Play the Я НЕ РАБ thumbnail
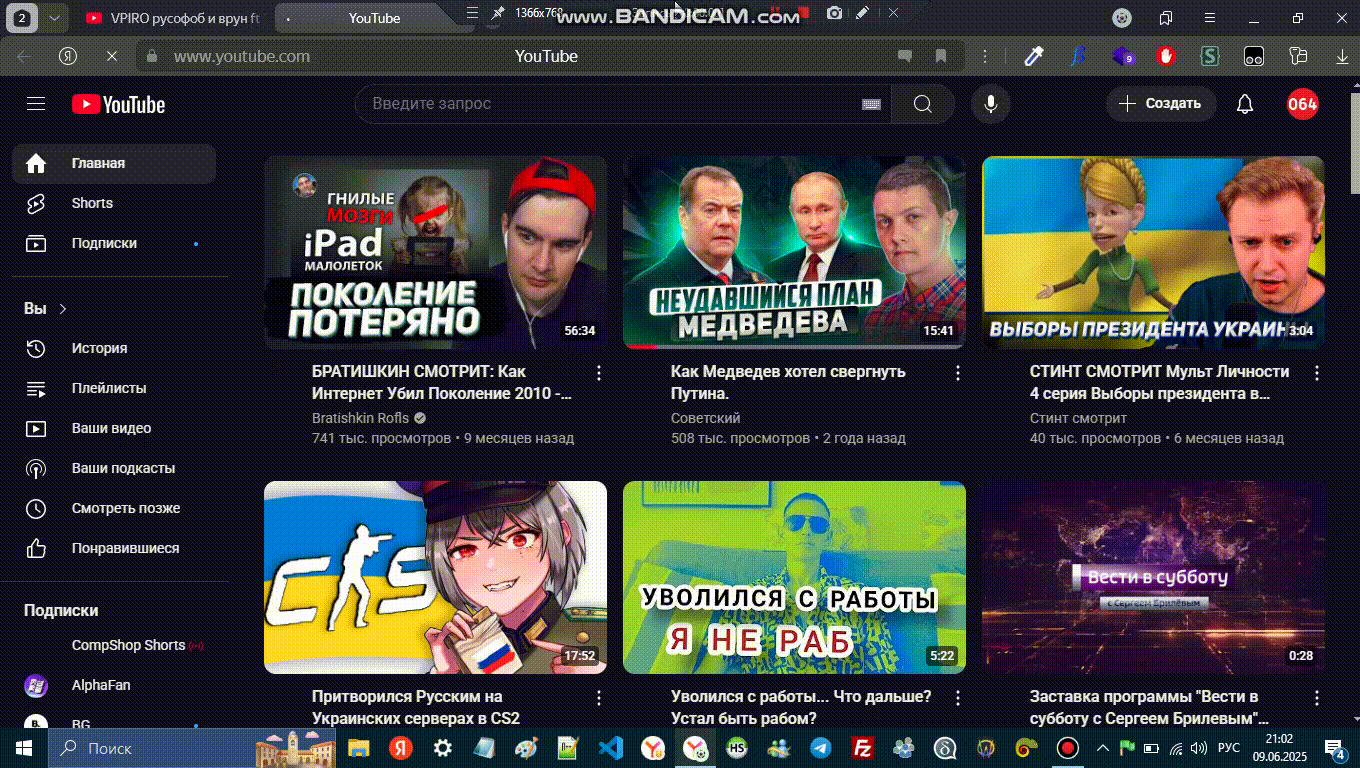This screenshot has width=1360, height=768. coord(794,577)
